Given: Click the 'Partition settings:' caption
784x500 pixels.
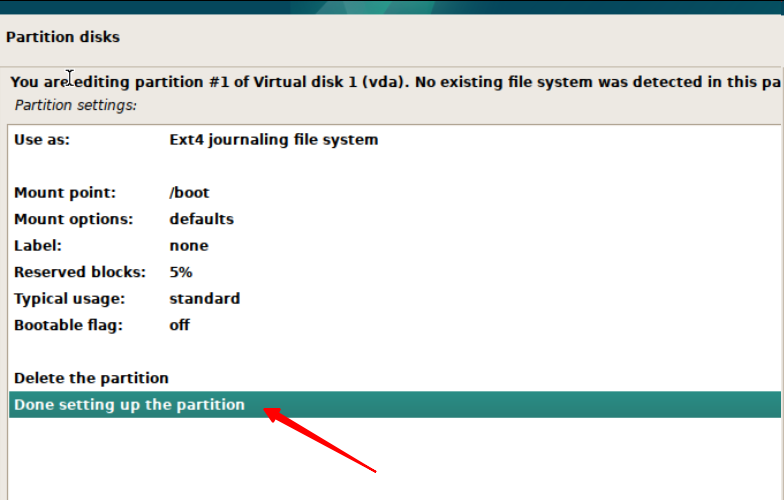Looking at the screenshot, I should click(x=76, y=104).
